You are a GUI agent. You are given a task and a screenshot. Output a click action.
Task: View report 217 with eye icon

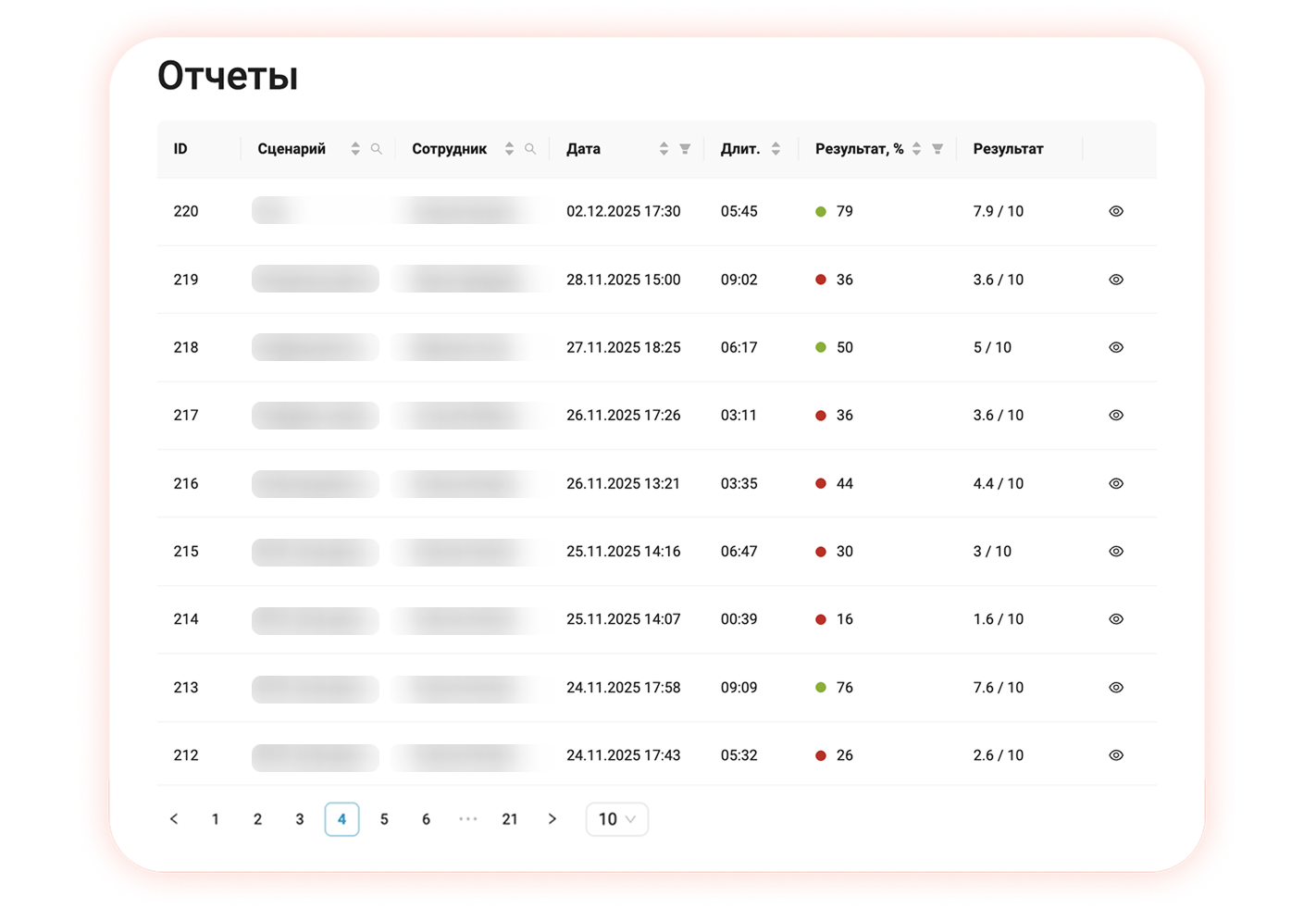(x=1116, y=416)
